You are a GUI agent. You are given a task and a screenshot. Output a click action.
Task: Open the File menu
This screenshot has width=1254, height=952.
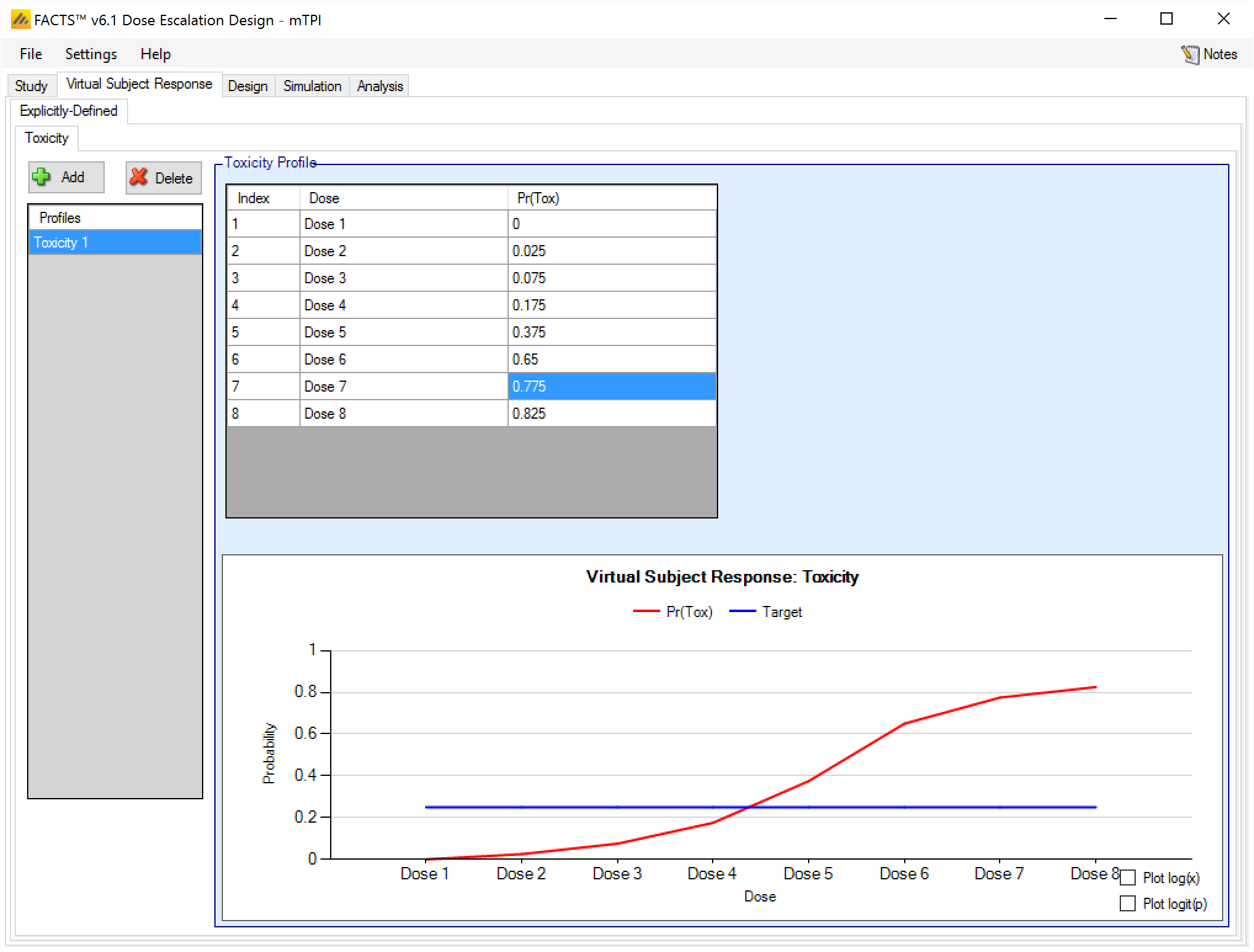point(31,54)
